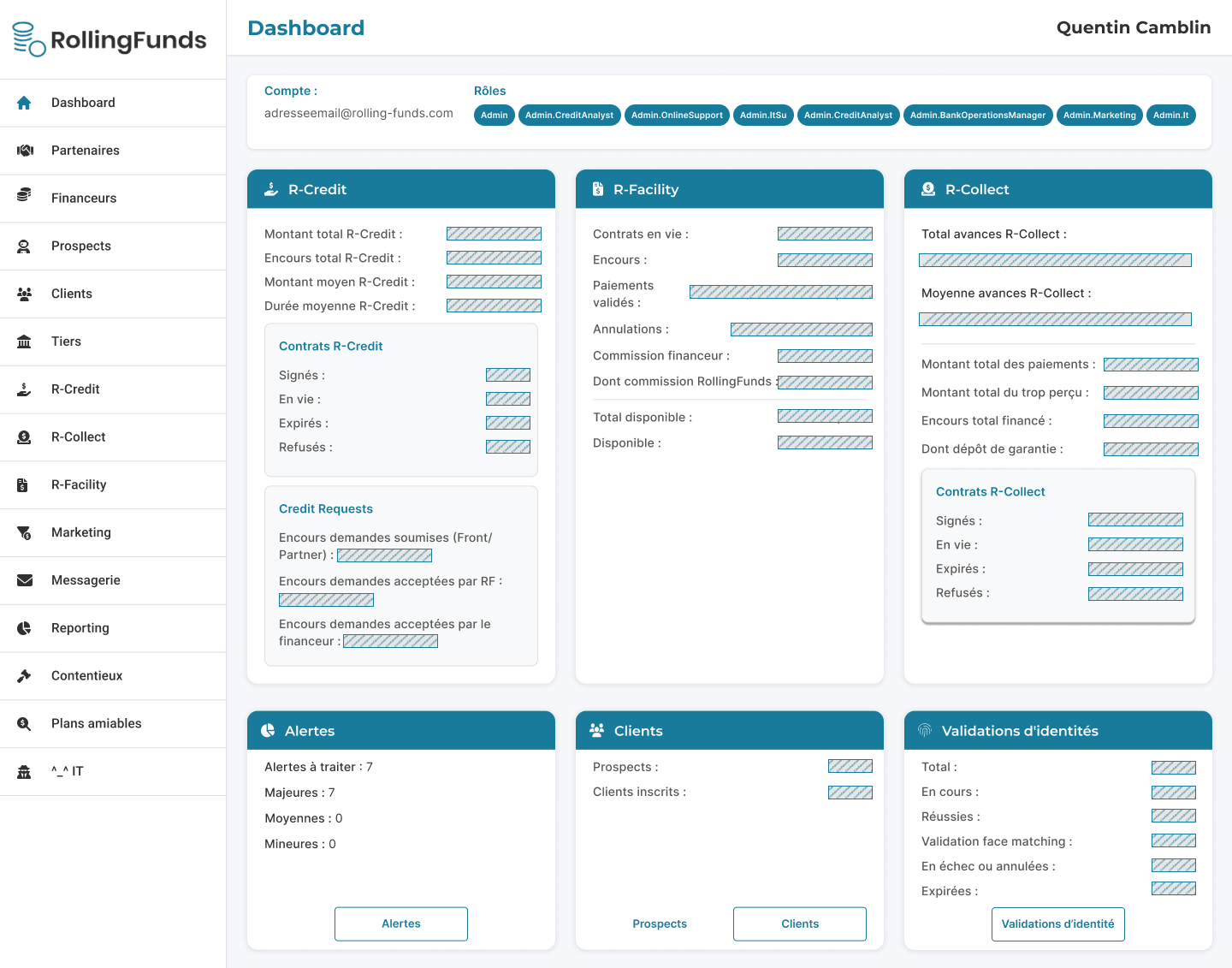Click the Reporting pie chart icon
Viewport: 1232px width, 968px height.
pos(24,628)
